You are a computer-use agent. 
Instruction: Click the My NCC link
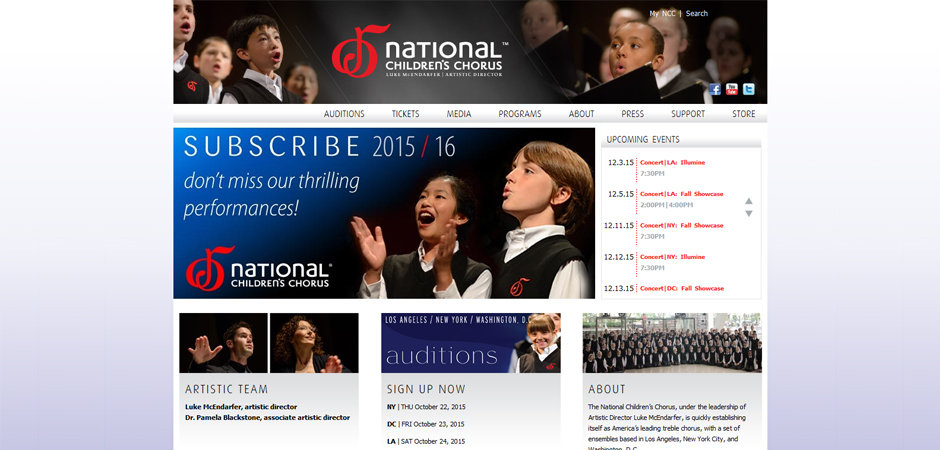[662, 13]
